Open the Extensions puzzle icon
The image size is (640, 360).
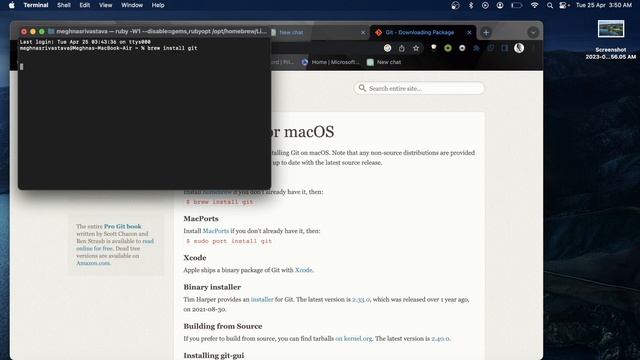[x=476, y=48]
